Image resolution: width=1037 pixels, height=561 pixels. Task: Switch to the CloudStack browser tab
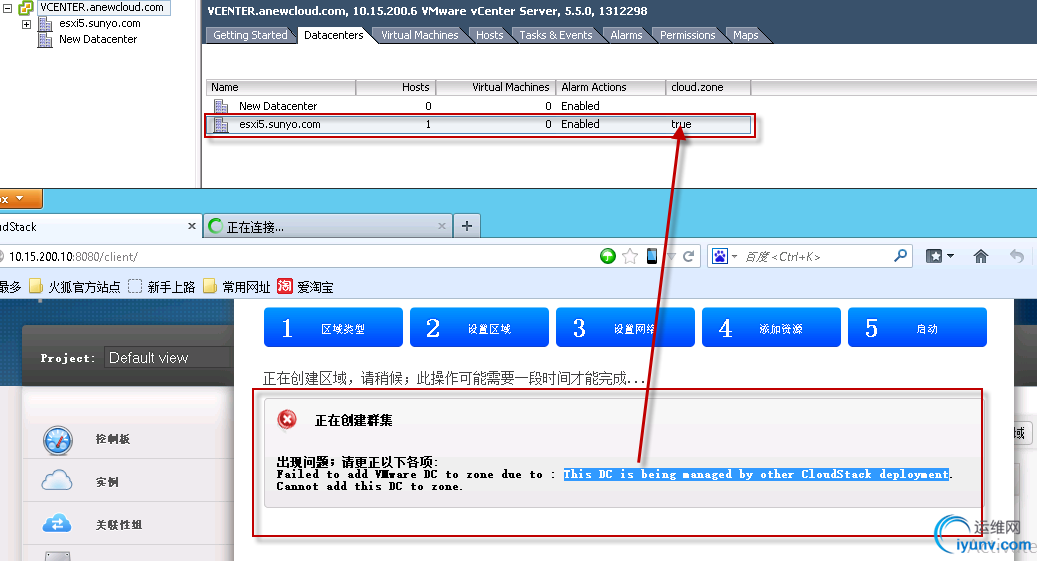tap(93, 227)
